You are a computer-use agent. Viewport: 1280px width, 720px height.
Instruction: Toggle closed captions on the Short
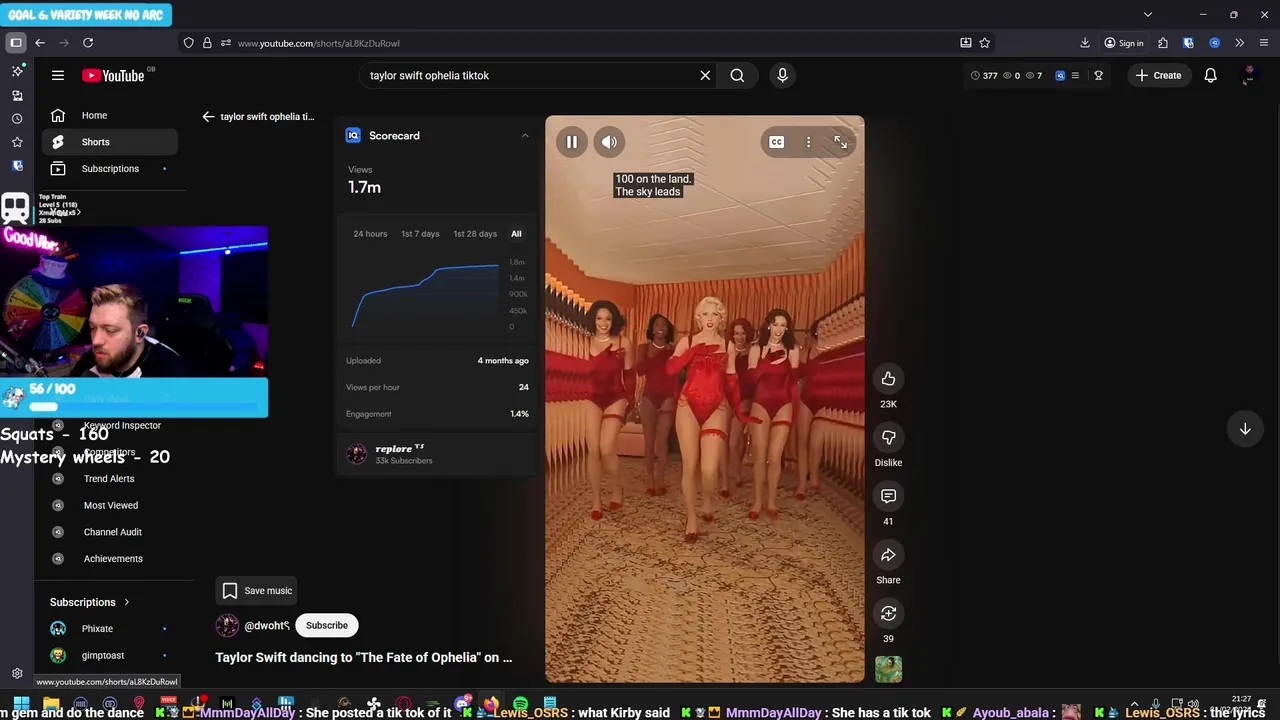(x=776, y=142)
